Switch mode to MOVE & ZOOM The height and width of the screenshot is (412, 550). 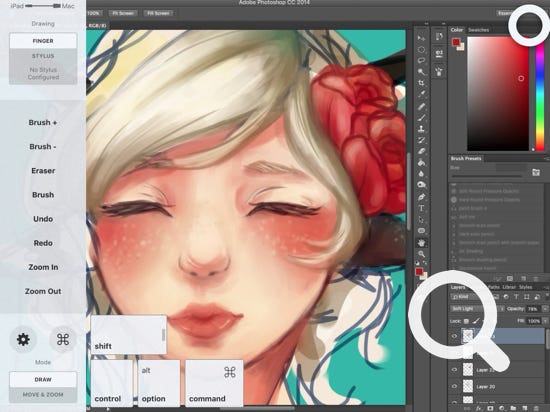43,394
